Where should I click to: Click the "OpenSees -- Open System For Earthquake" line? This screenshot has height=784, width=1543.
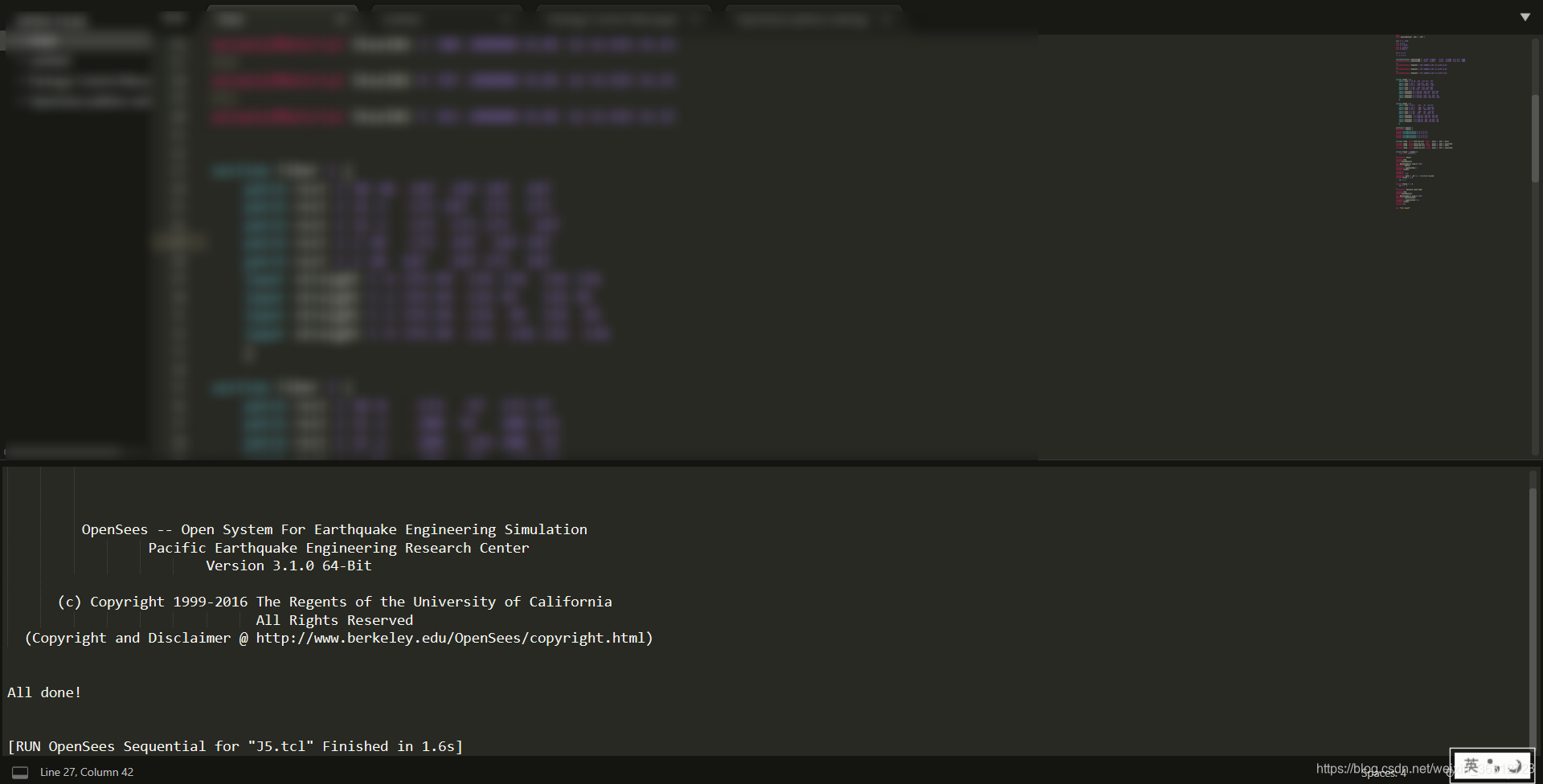point(334,529)
